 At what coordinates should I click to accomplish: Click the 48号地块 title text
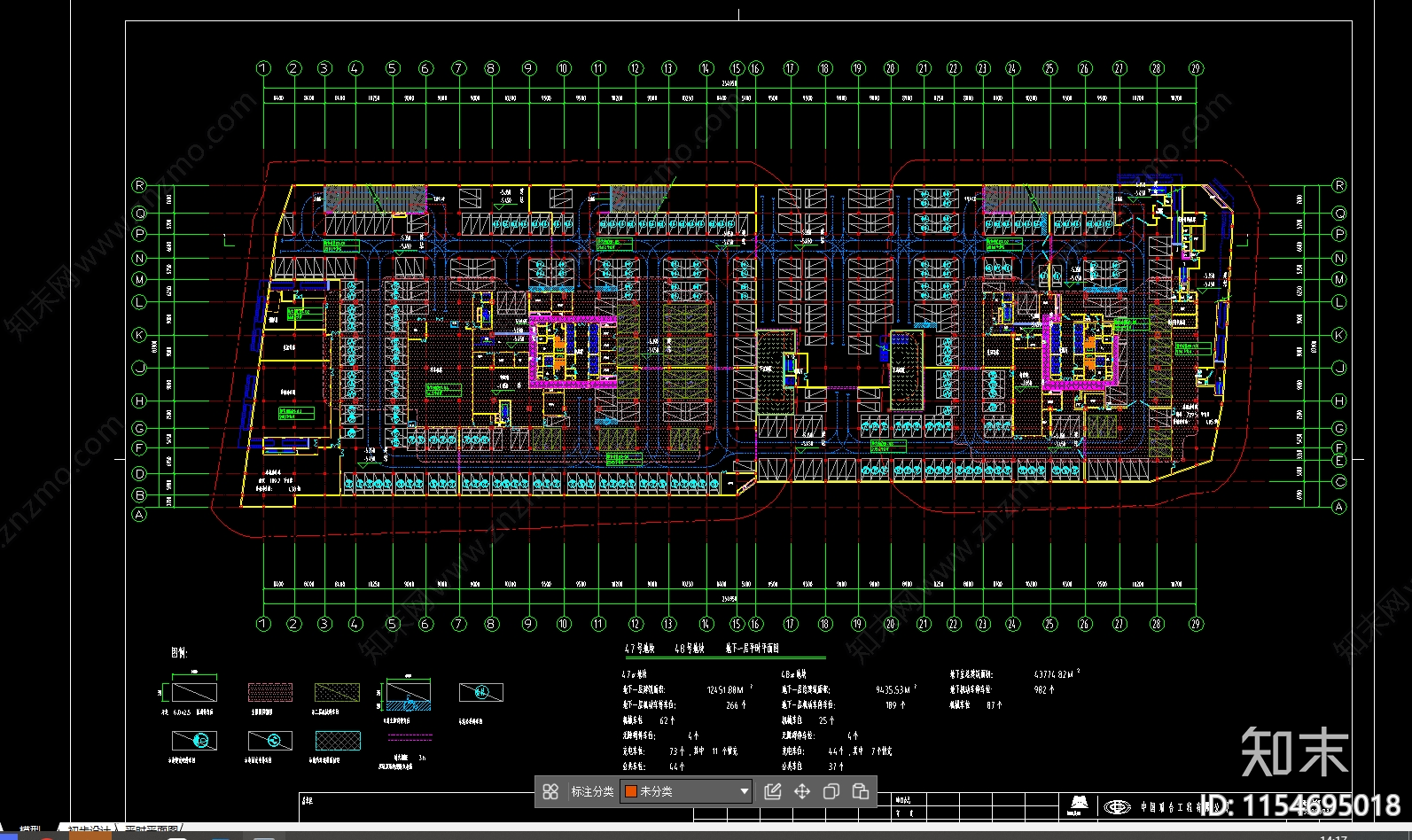click(690, 649)
